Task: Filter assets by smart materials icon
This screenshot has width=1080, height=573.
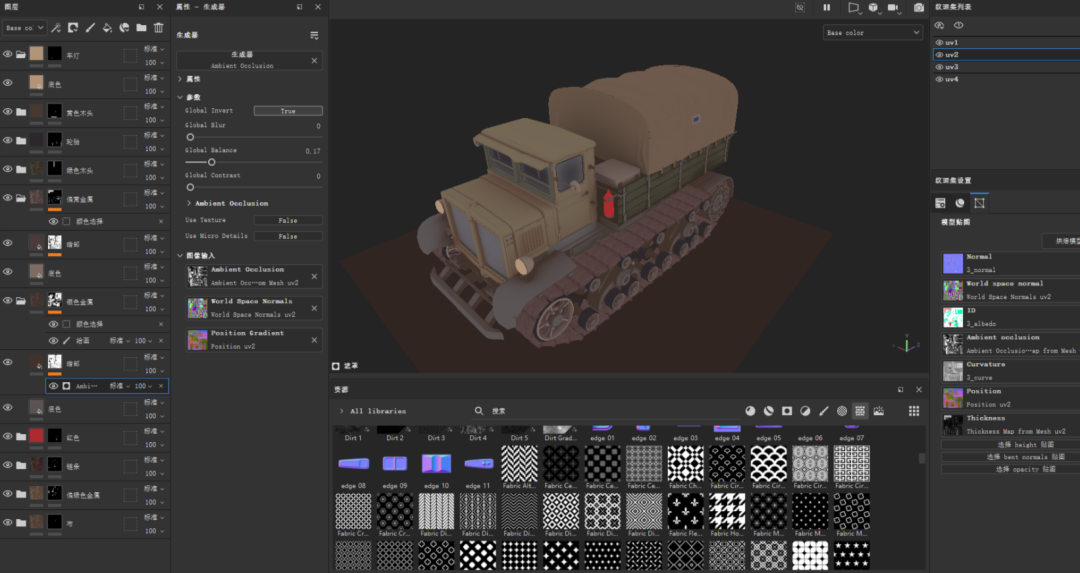Action: 769,411
